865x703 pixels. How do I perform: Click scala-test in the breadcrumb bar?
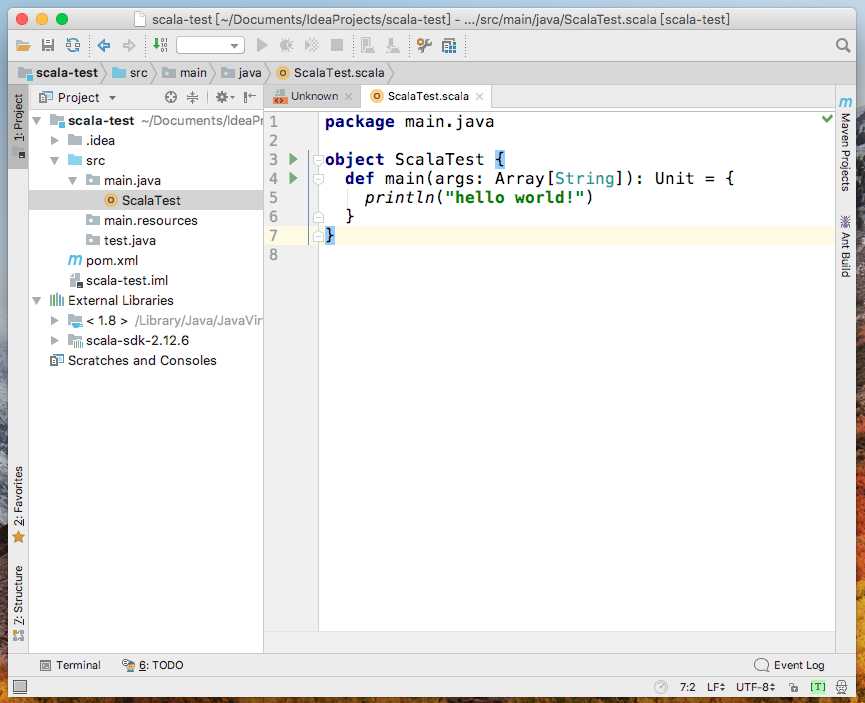point(58,73)
